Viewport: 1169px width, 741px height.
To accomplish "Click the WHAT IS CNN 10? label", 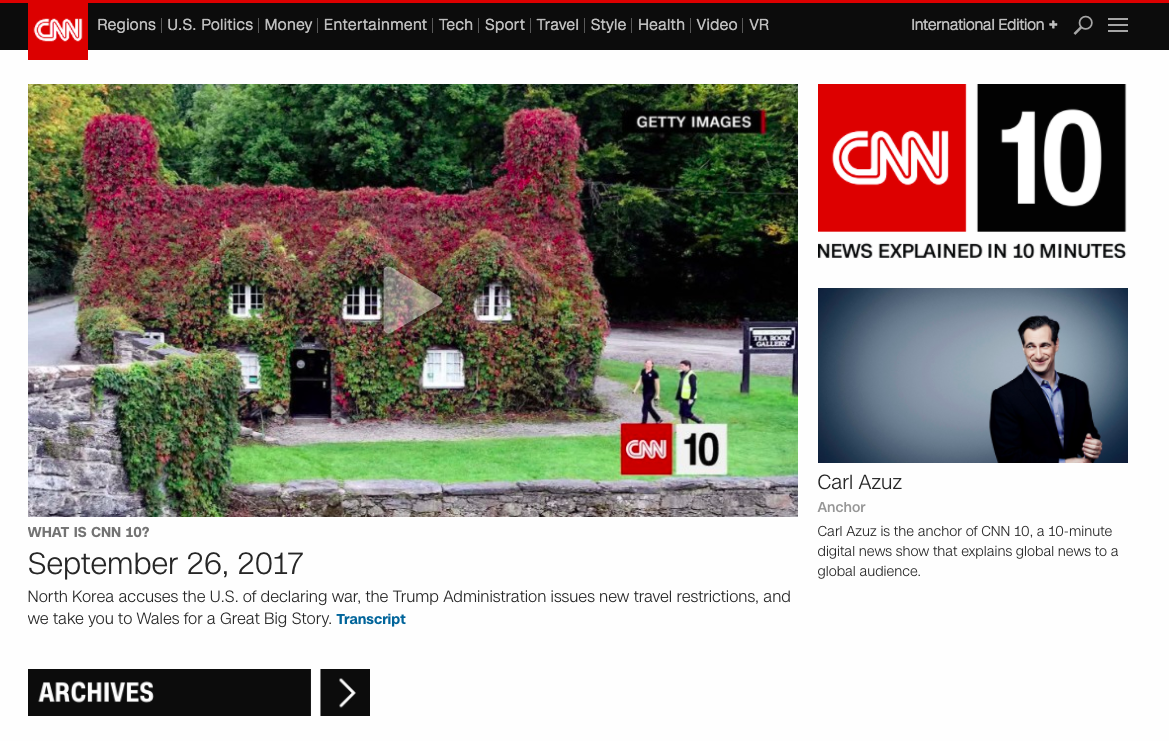I will [89, 532].
